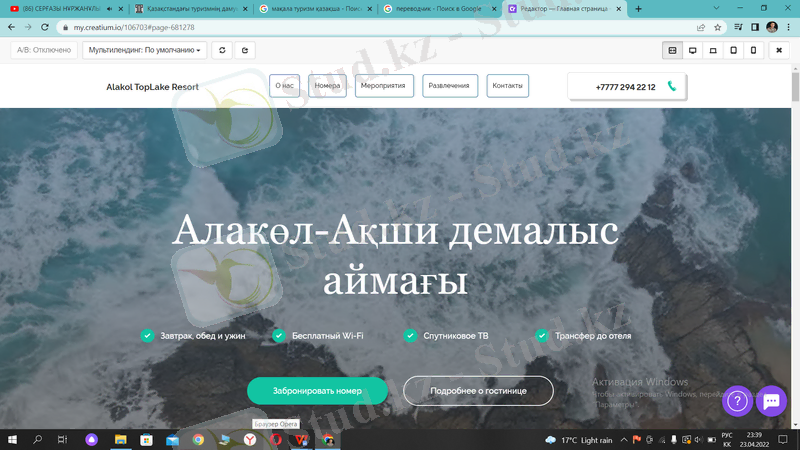Click the address bar URL field

378,28
